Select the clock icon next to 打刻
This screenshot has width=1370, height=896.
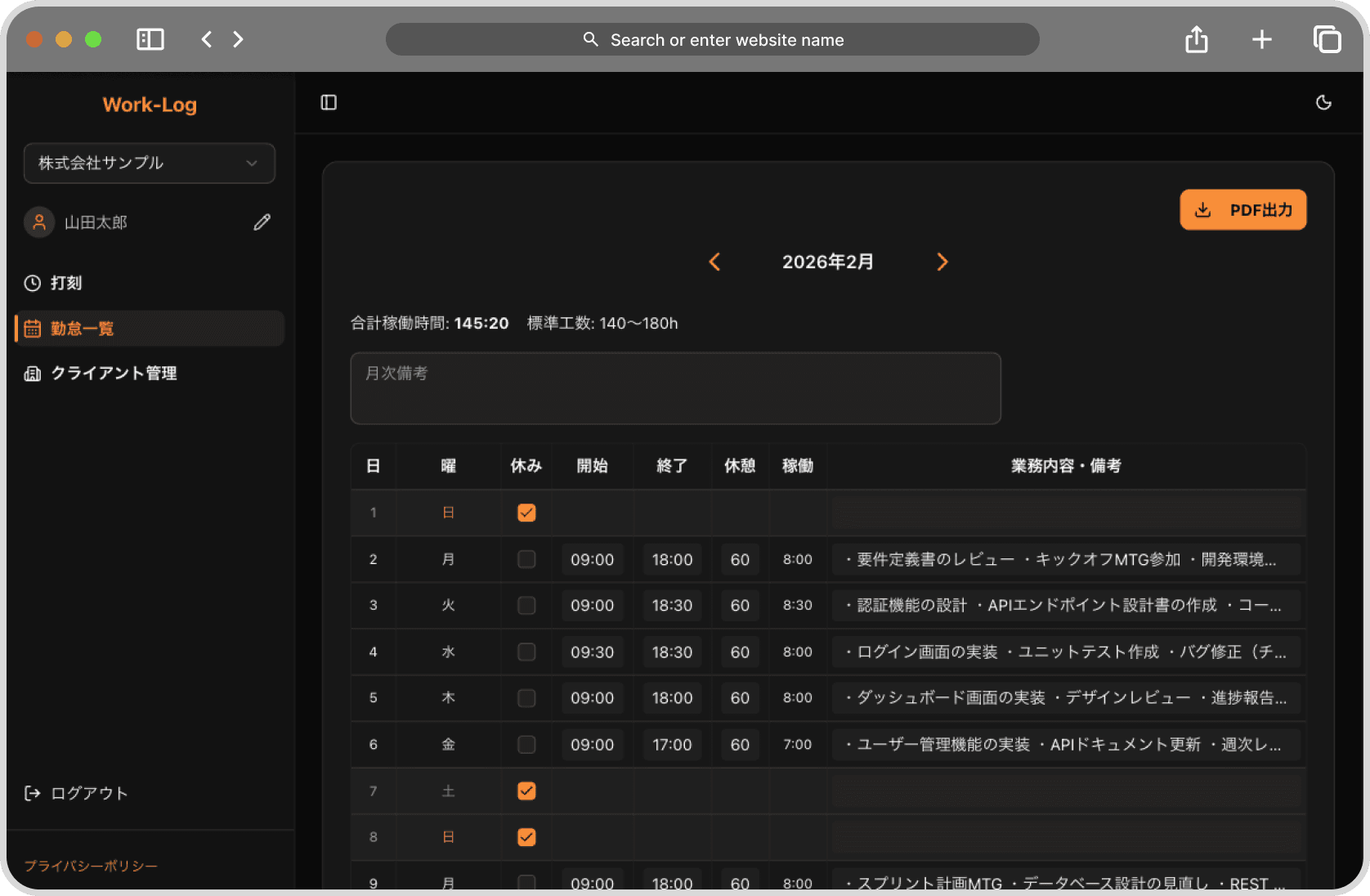[x=32, y=283]
